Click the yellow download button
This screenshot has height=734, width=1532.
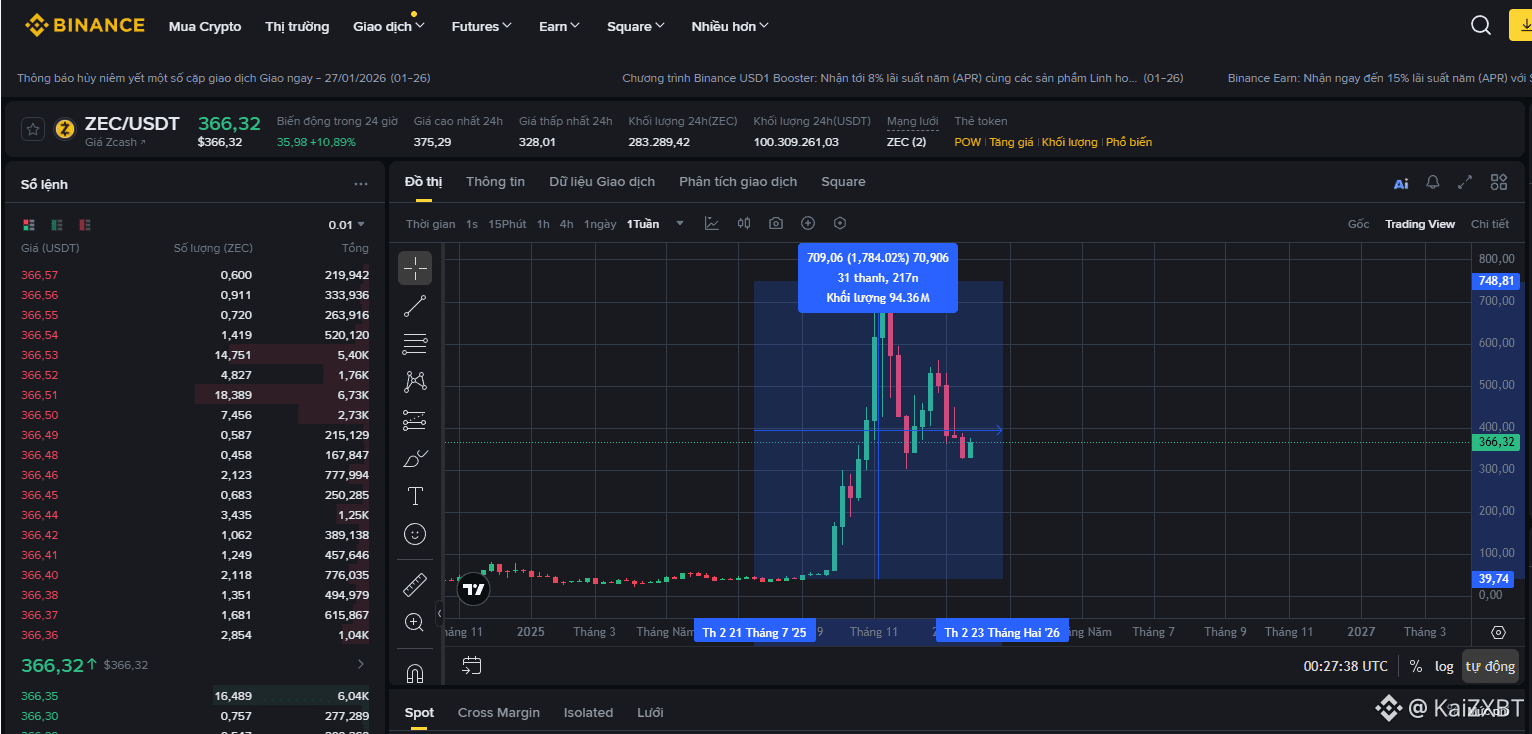(1520, 26)
